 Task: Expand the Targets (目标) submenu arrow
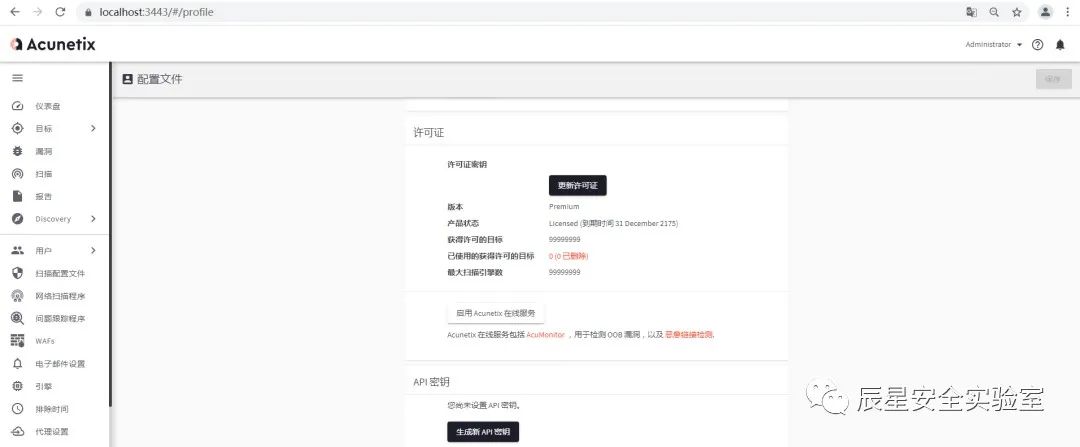93,129
